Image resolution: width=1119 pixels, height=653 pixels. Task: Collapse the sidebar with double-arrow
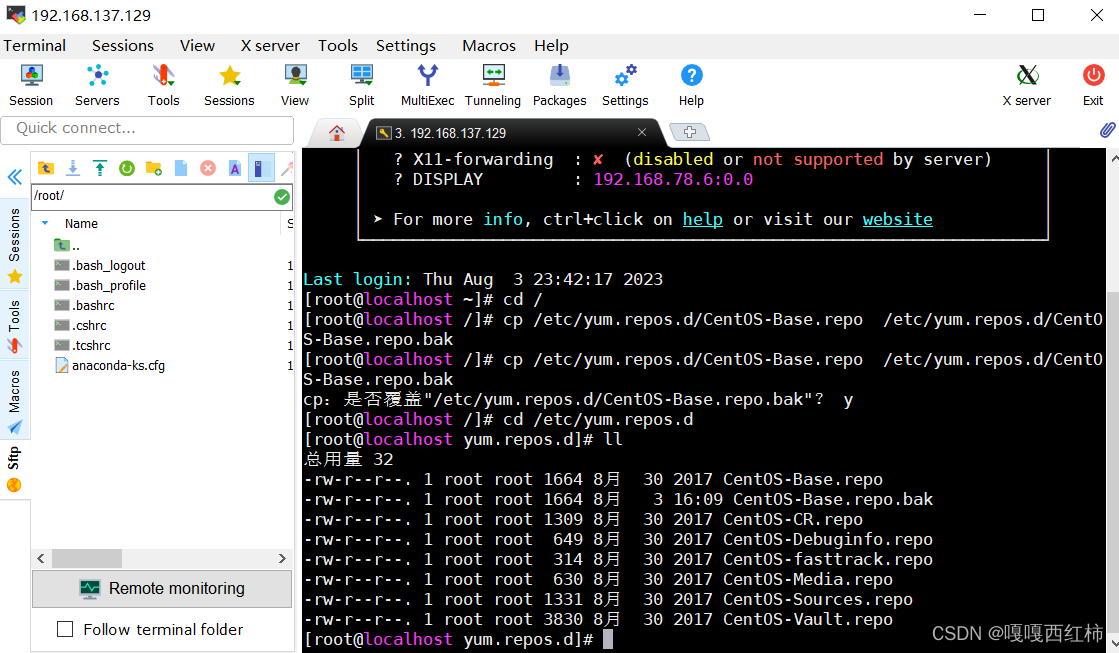(x=15, y=177)
